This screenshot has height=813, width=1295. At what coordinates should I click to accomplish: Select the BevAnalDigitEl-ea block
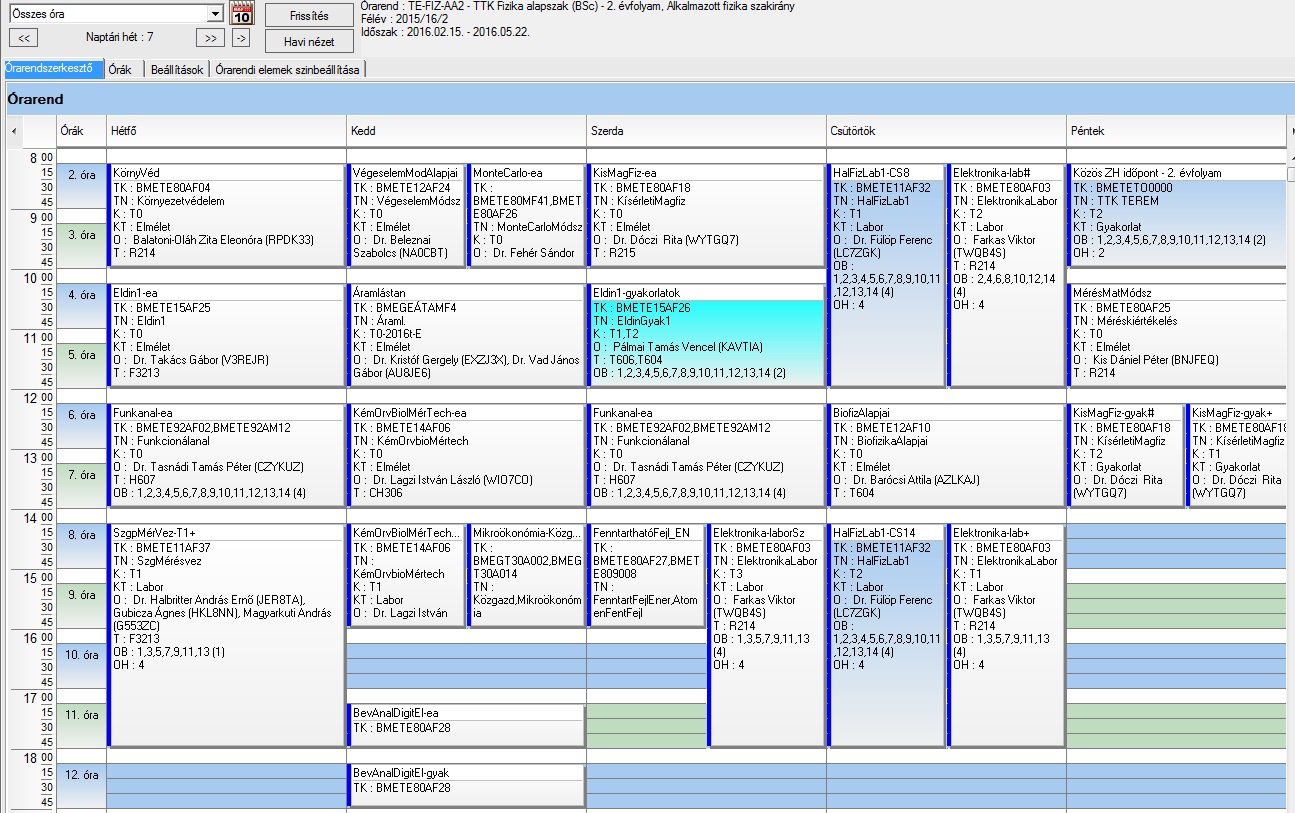pyautogui.click(x=466, y=725)
